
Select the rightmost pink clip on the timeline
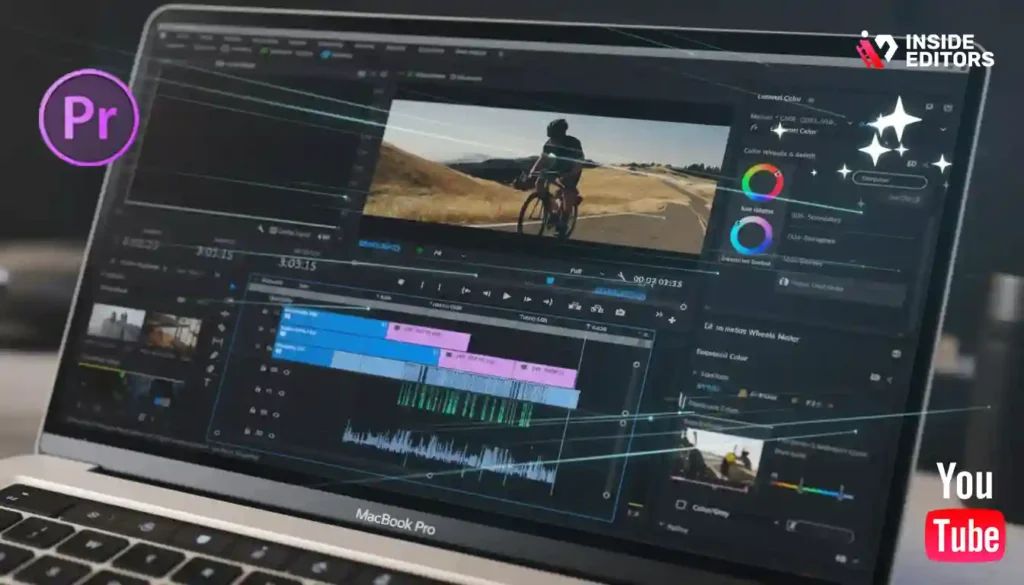click(545, 373)
